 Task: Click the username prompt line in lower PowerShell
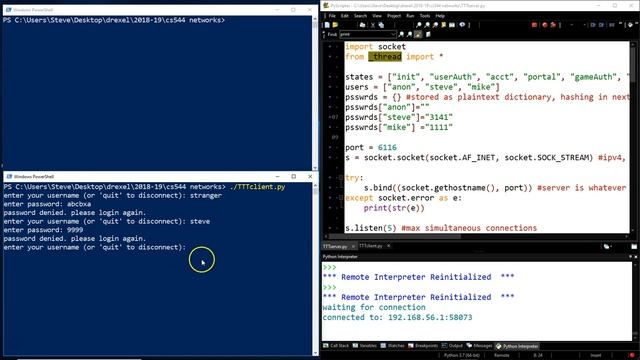pos(94,247)
